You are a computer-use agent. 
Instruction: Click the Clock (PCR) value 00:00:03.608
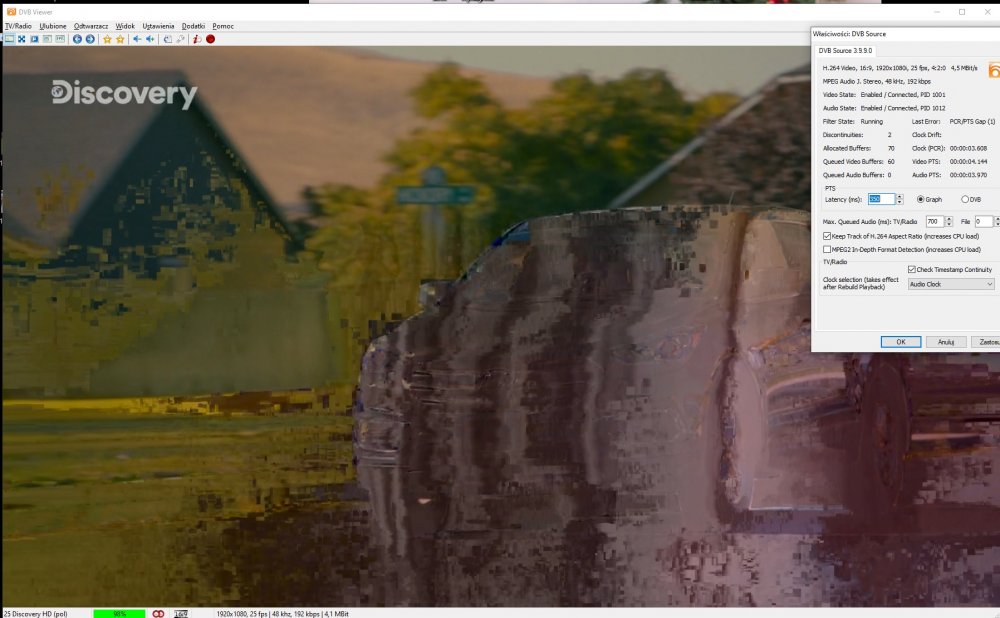[968, 148]
